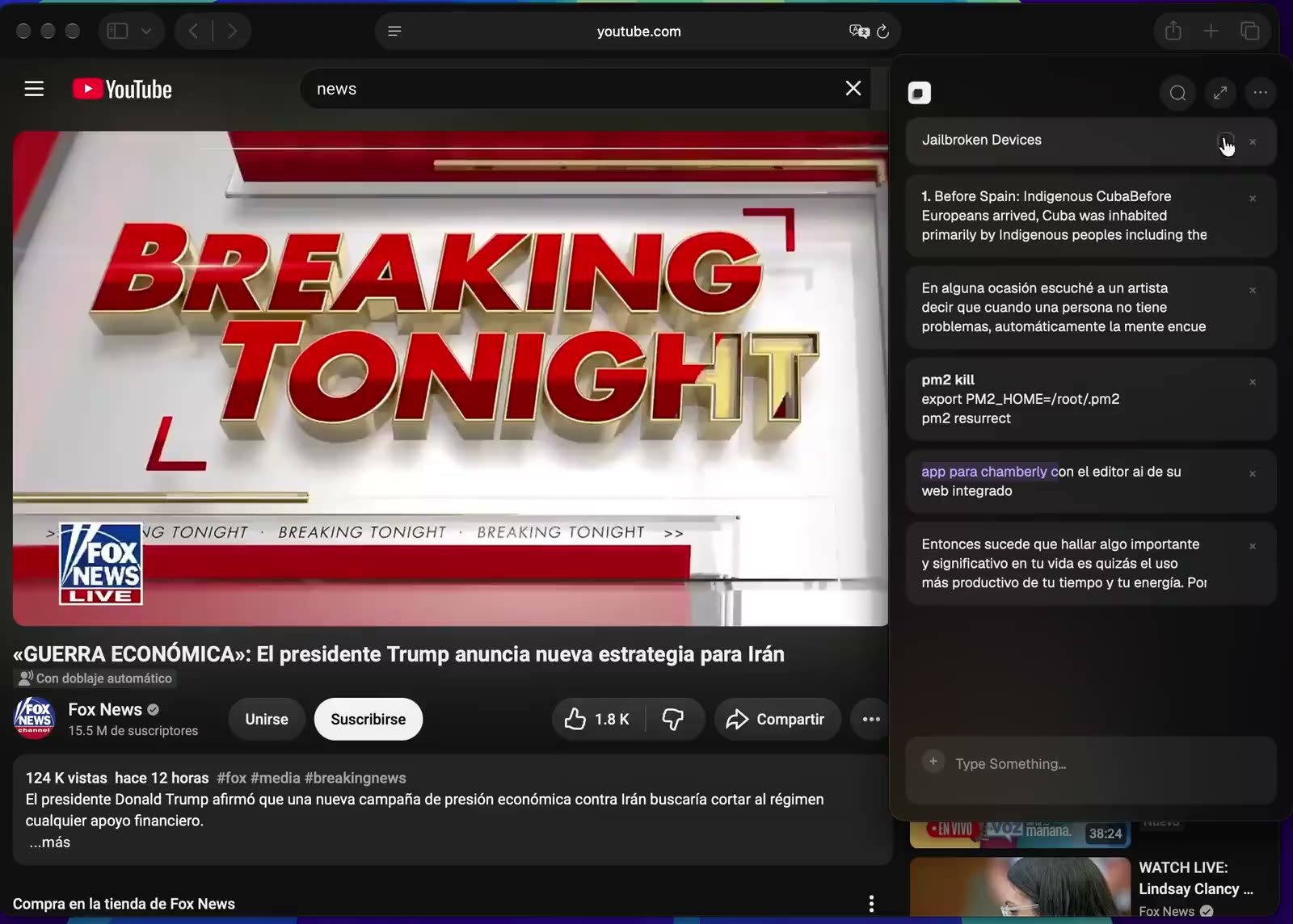The image size is (1293, 924).
Task: Go to the YouTube home logo
Action: point(123,89)
